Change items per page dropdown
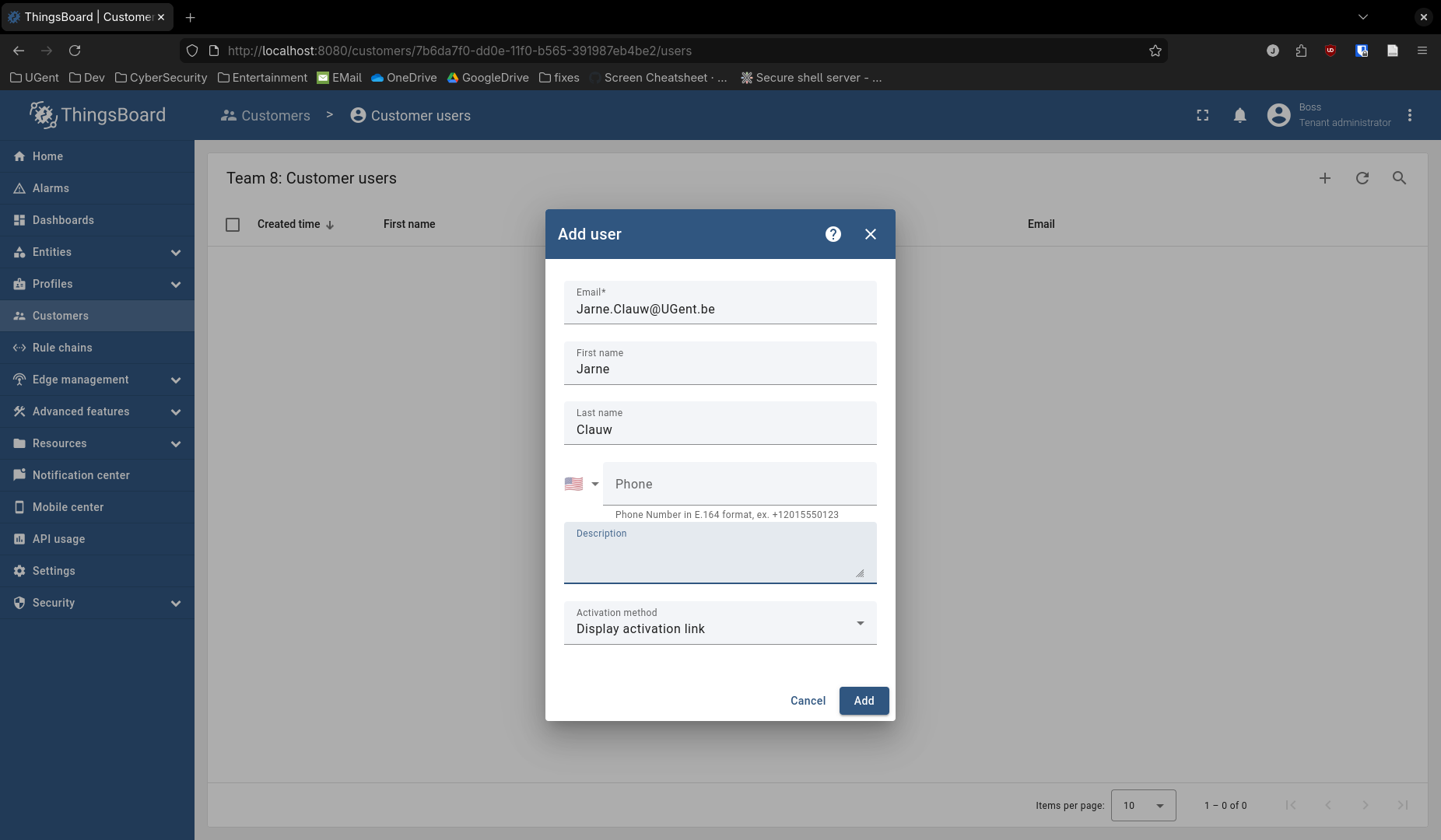Viewport: 1441px width, 840px height. pyautogui.click(x=1143, y=805)
